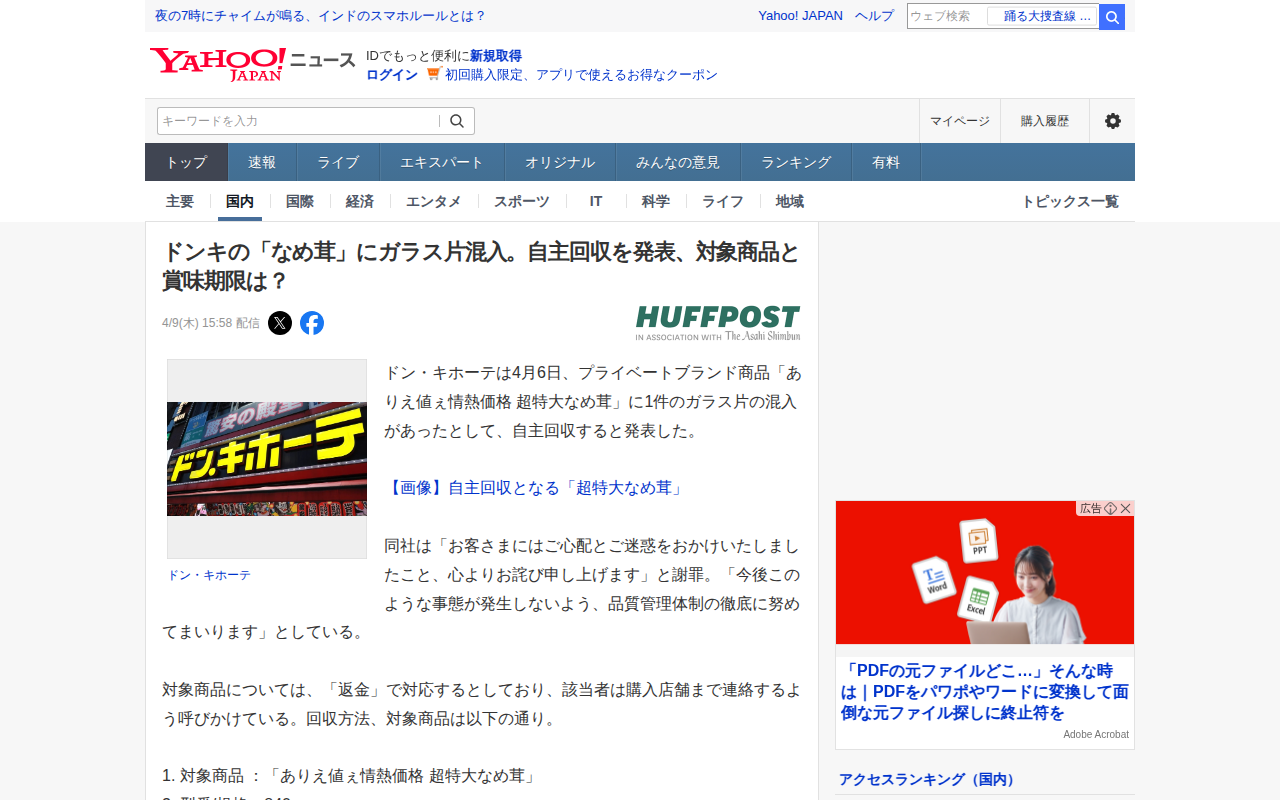This screenshot has width=1280, height=800.
Task: Click the shopping cart coupon icon
Action: click(433, 74)
